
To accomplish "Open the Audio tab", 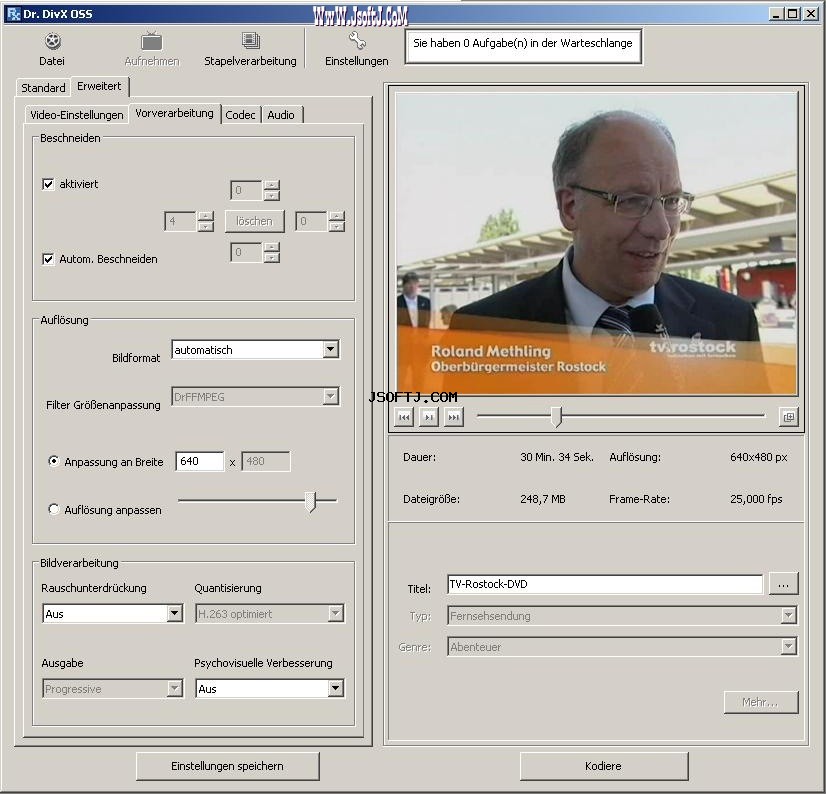I will point(281,115).
